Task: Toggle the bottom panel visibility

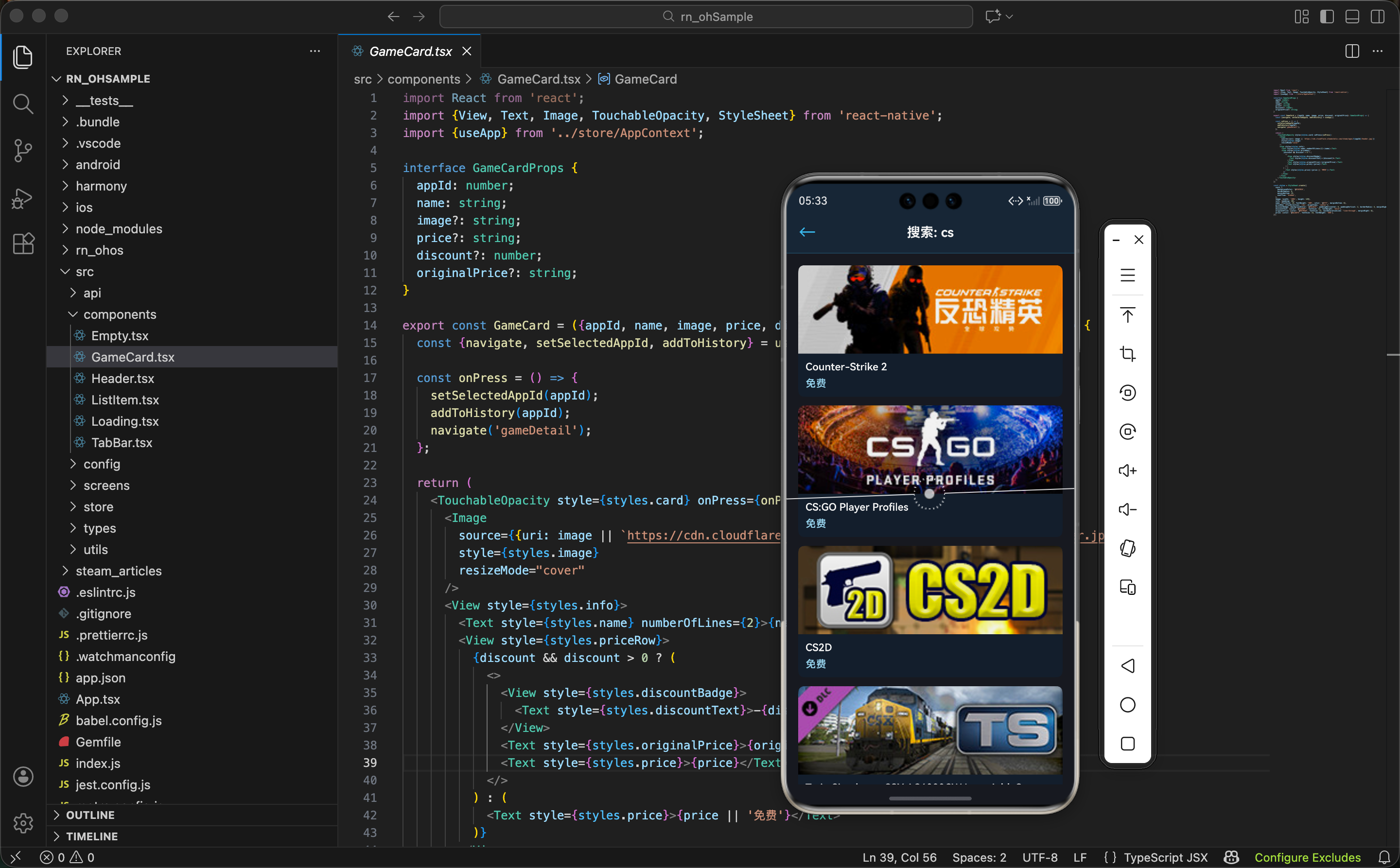Action: pos(1352,17)
